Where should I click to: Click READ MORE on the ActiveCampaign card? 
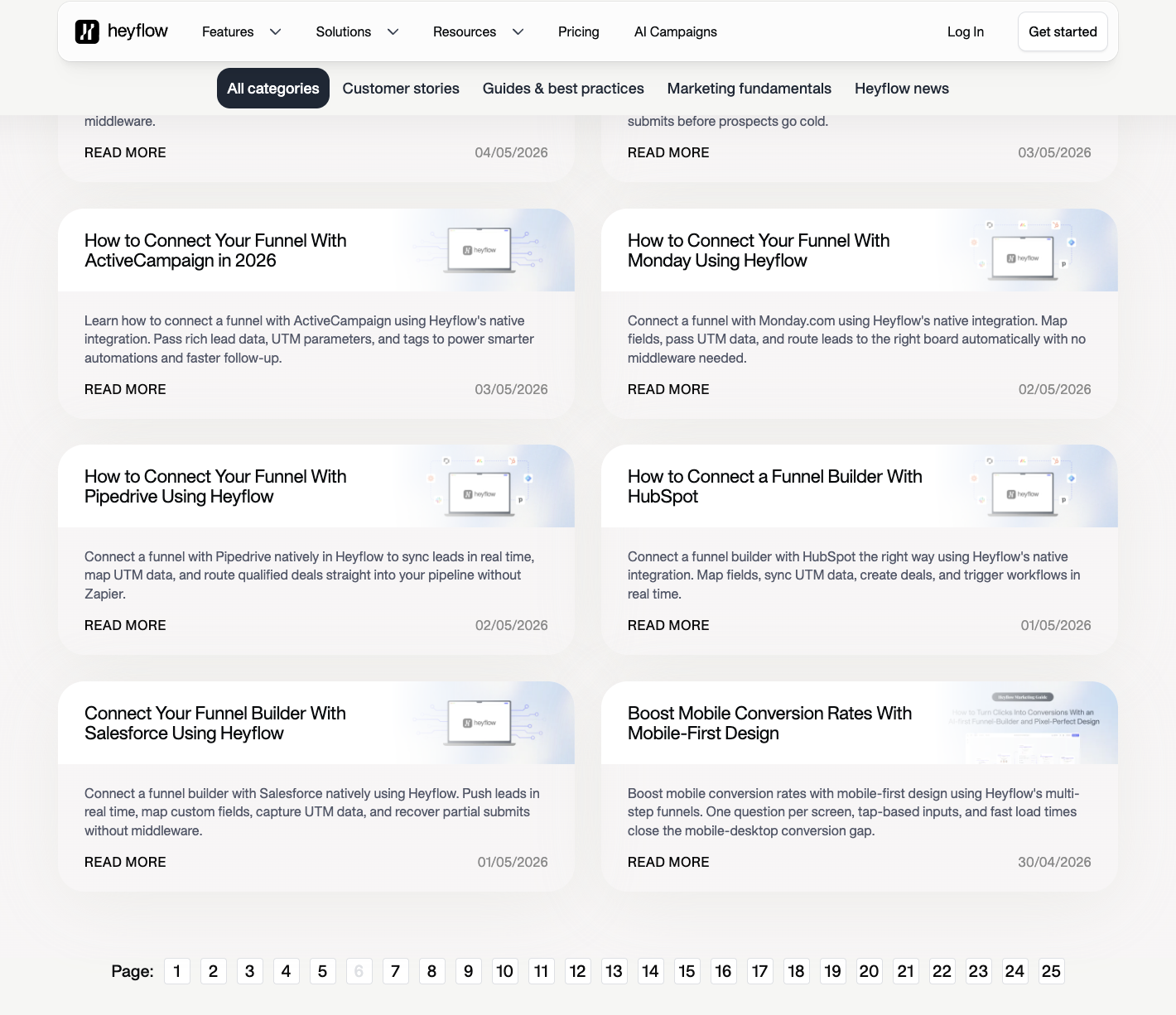click(125, 389)
